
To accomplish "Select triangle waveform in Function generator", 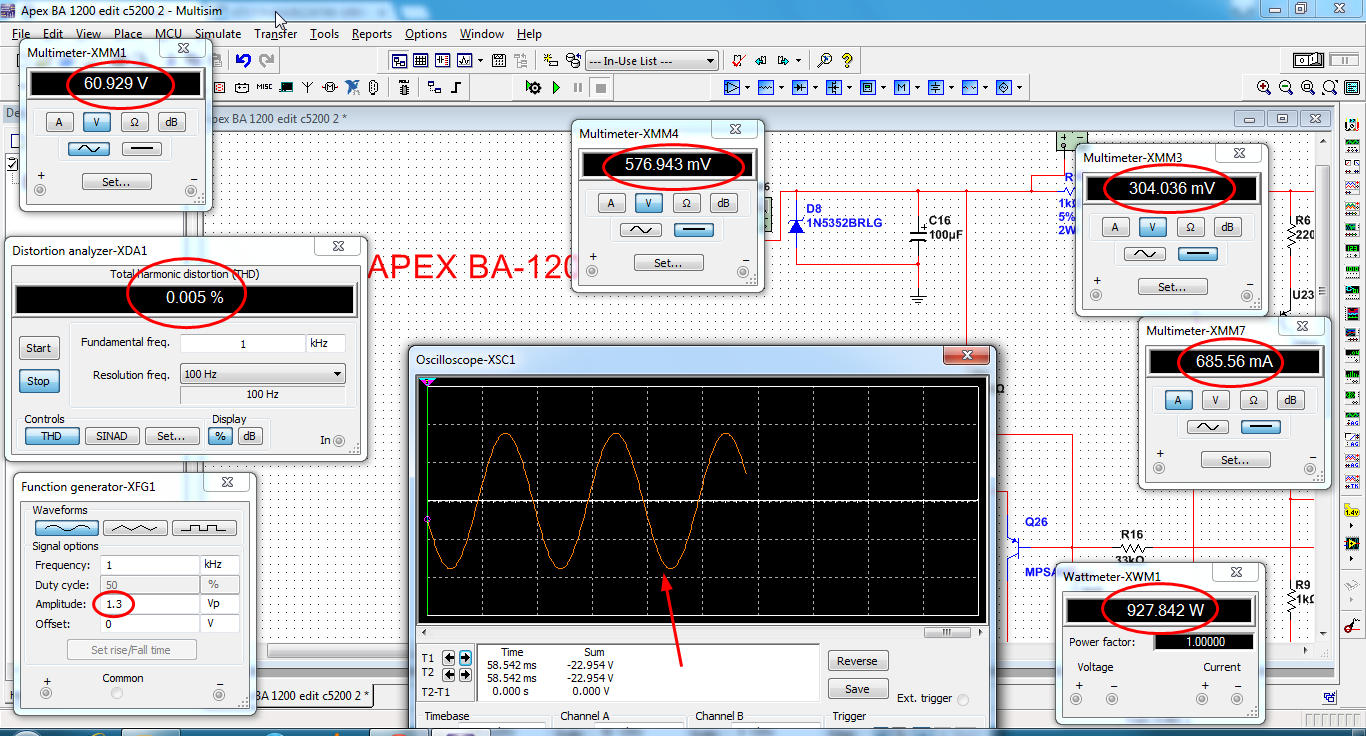I will (x=136, y=527).
